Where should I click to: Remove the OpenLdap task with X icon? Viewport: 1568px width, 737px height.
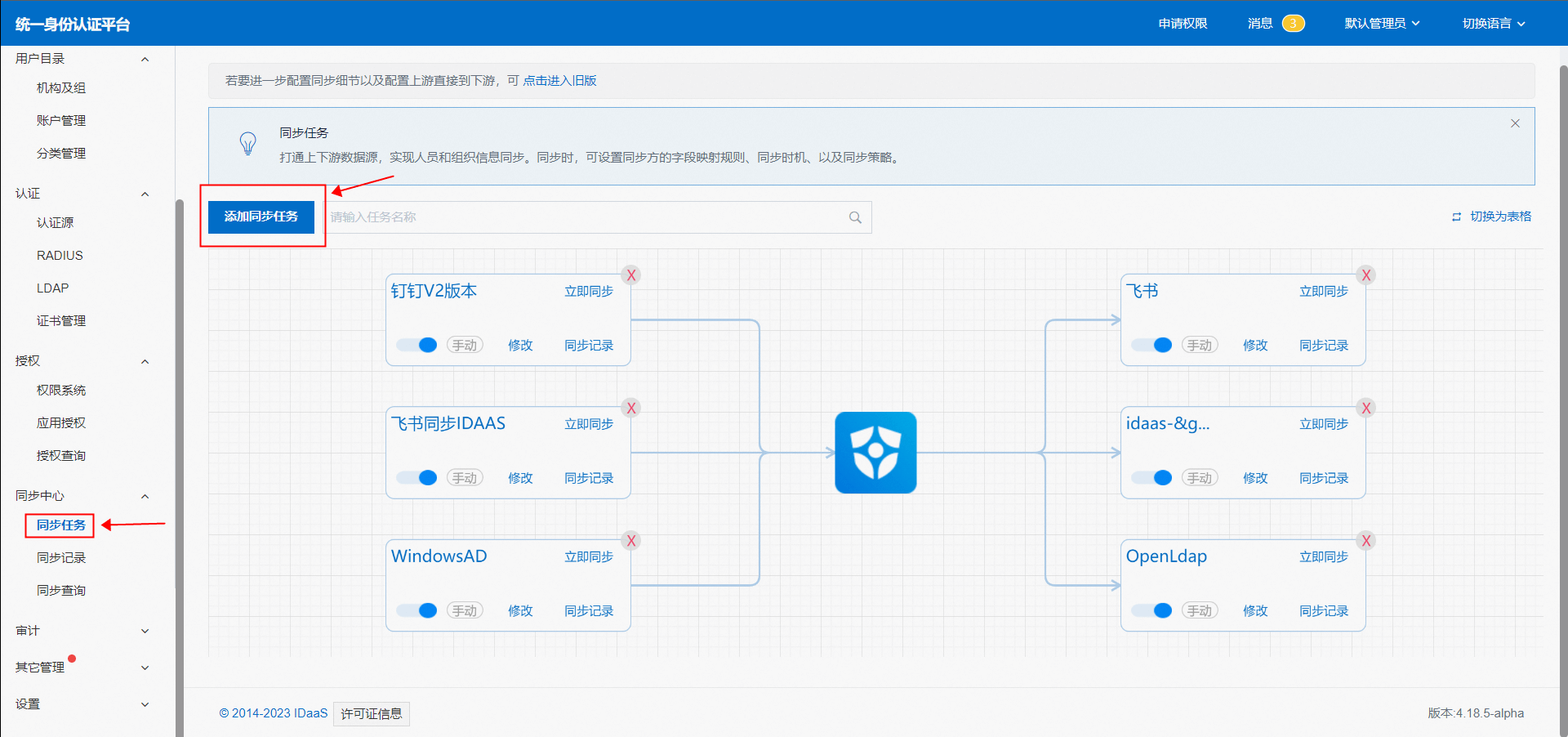point(1365,541)
